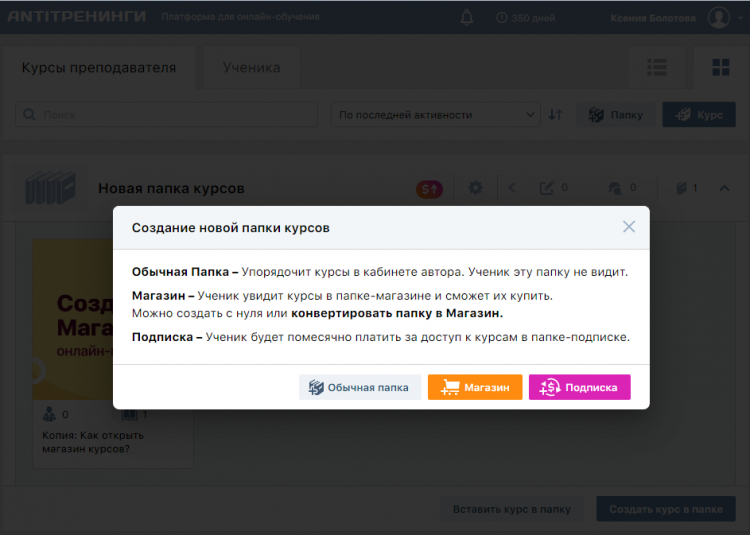Image resolution: width=750 pixels, height=535 pixels.
Task: Switch to grid view layout
Action: [x=720, y=67]
